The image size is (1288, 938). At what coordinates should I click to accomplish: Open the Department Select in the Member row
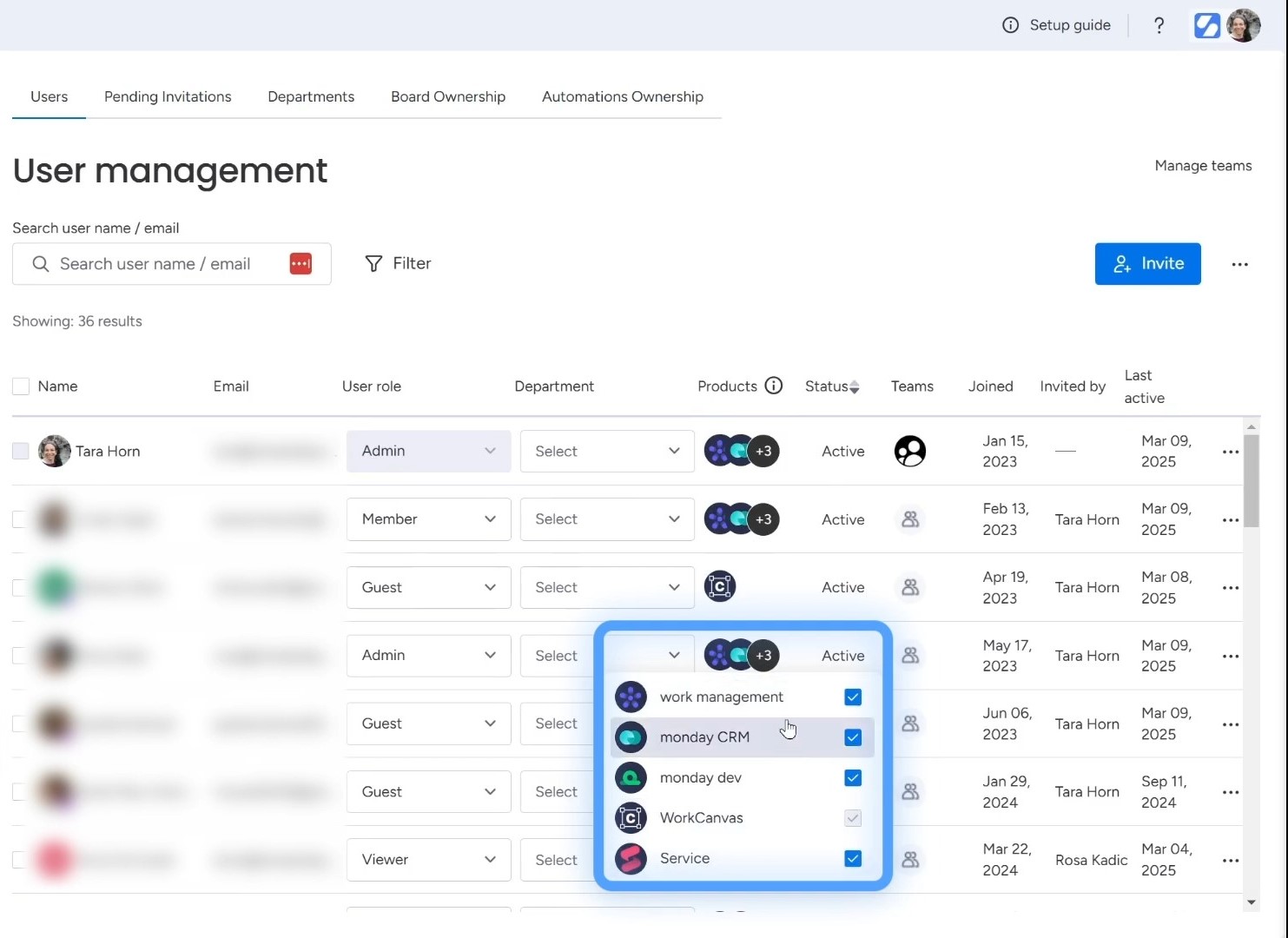[x=607, y=519]
